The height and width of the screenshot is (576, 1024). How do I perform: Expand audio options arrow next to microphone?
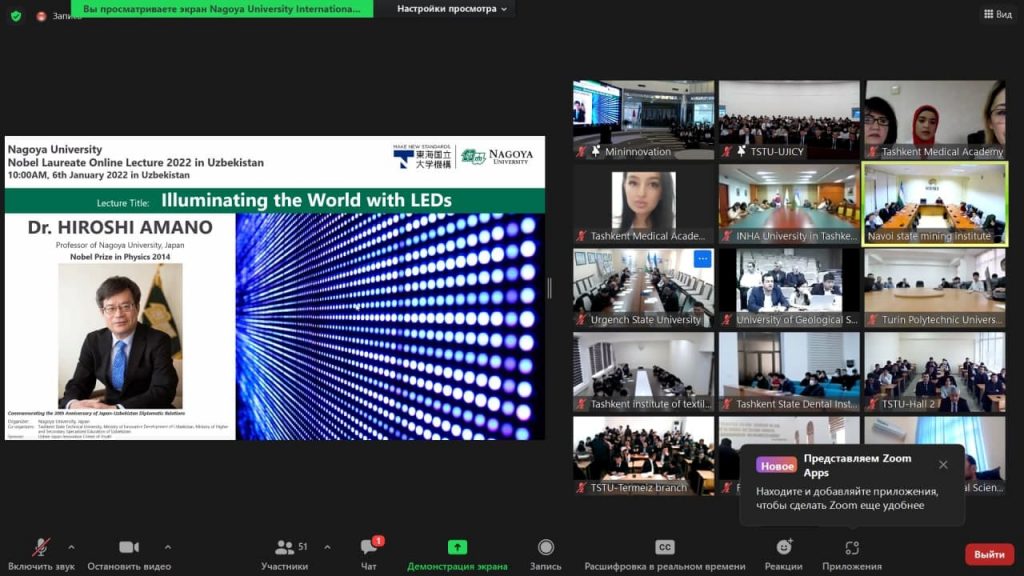pyautogui.click(x=71, y=547)
